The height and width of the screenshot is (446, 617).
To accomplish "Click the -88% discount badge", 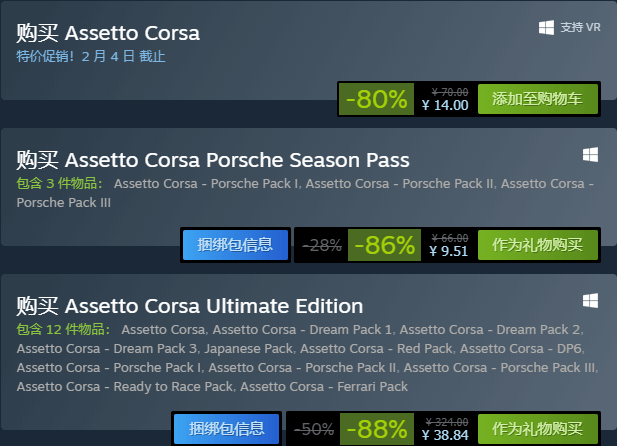I will point(377,429).
